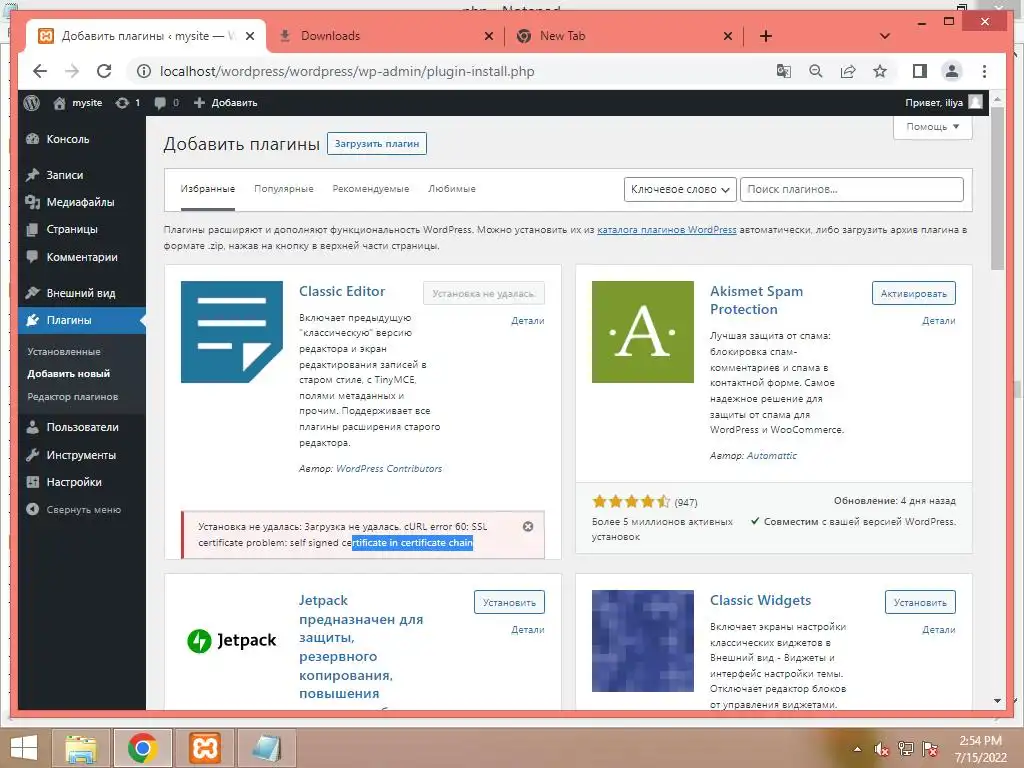Open File Explorer from the taskbar
This screenshot has width=1024, height=768.
point(81,748)
